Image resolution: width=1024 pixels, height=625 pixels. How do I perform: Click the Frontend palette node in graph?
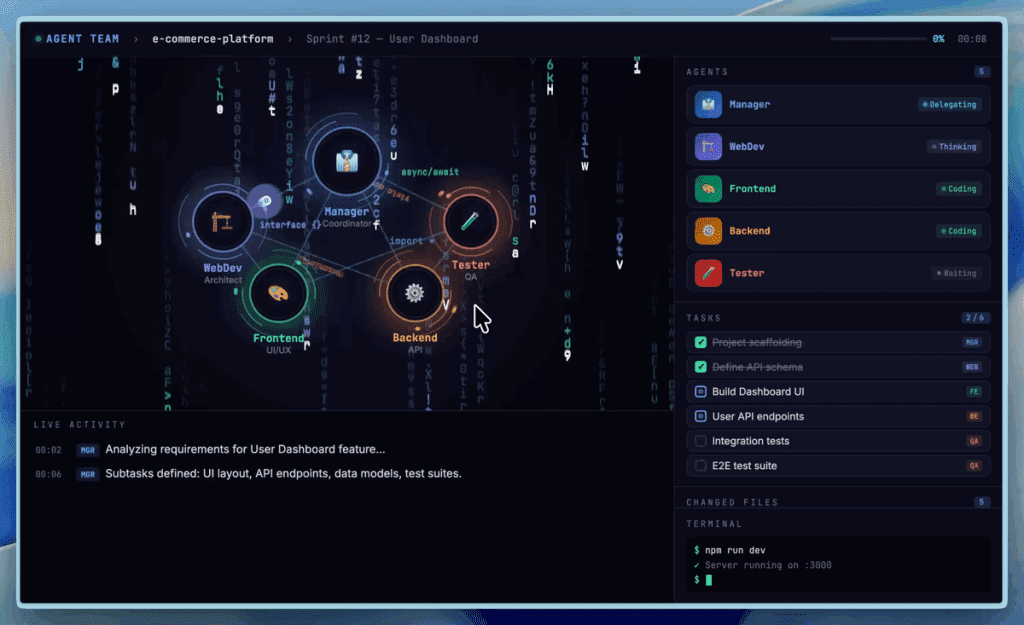pos(279,293)
